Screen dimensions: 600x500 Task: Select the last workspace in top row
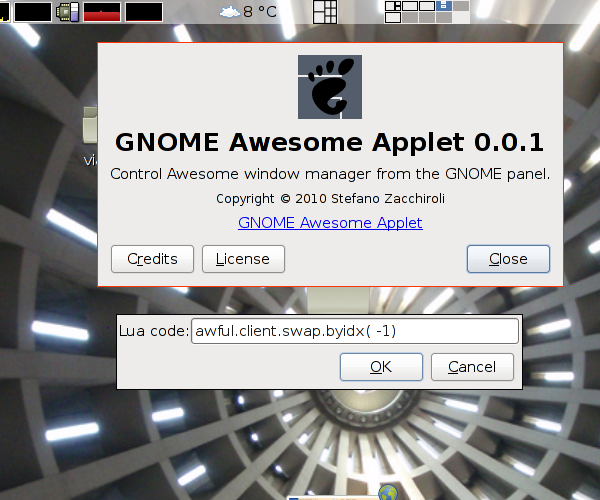click(461, 6)
